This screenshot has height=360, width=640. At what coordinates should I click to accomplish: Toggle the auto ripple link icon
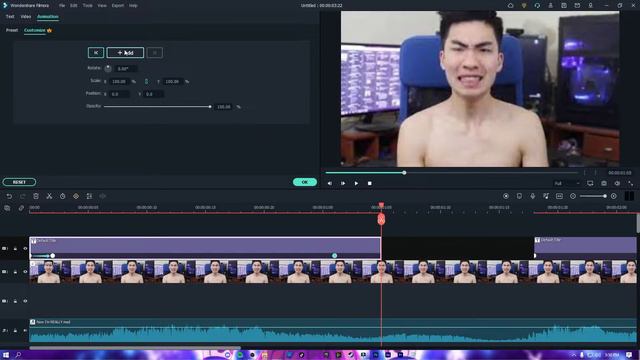21,208
